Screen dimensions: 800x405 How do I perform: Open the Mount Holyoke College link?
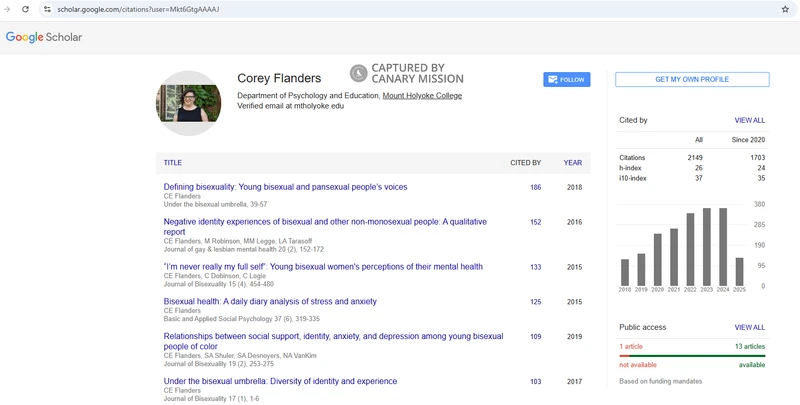click(422, 95)
